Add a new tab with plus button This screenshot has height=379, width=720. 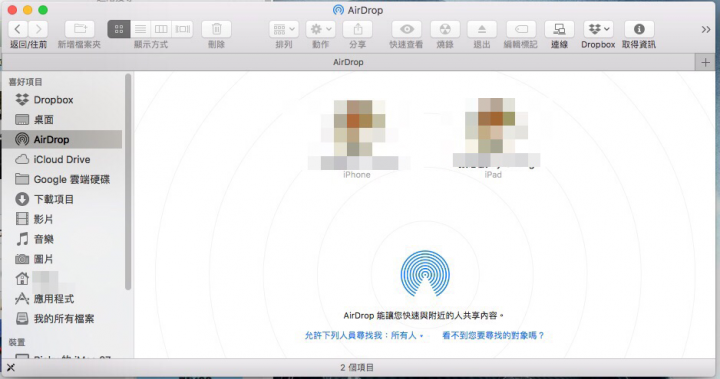click(x=706, y=62)
